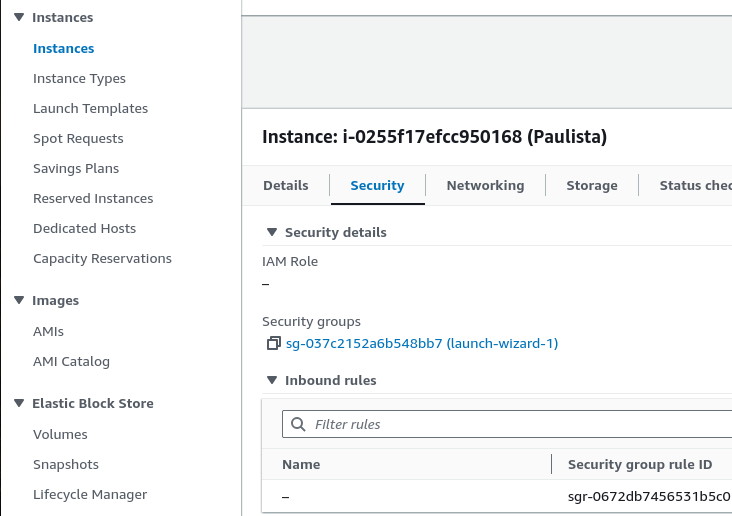Select the instance heading i-0255f17efcc950168 (Paulista)
Viewport: 732px width, 516px height.
tap(434, 137)
